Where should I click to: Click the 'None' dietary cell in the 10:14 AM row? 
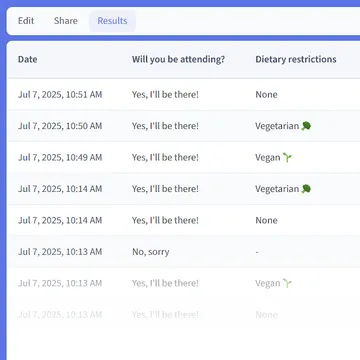266,220
